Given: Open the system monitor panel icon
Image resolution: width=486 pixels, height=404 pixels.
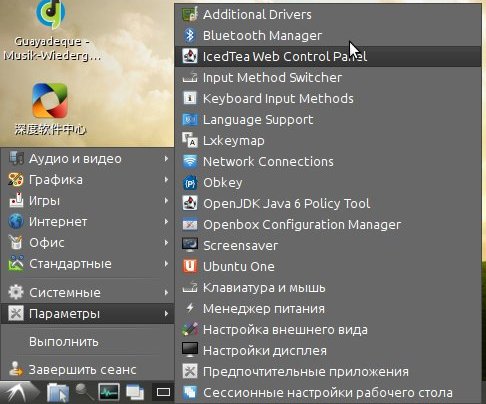Looking at the screenshot, I should (109, 392).
